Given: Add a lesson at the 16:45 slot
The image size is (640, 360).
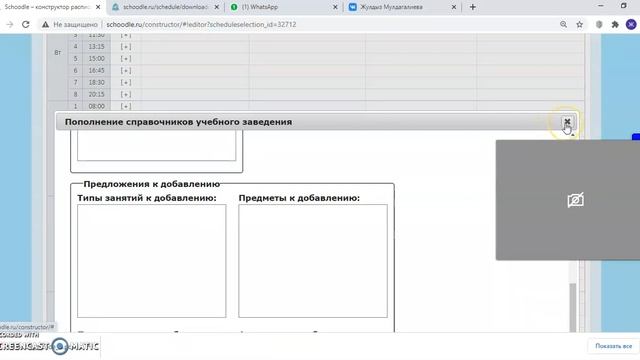Looking at the screenshot, I should point(126,70).
